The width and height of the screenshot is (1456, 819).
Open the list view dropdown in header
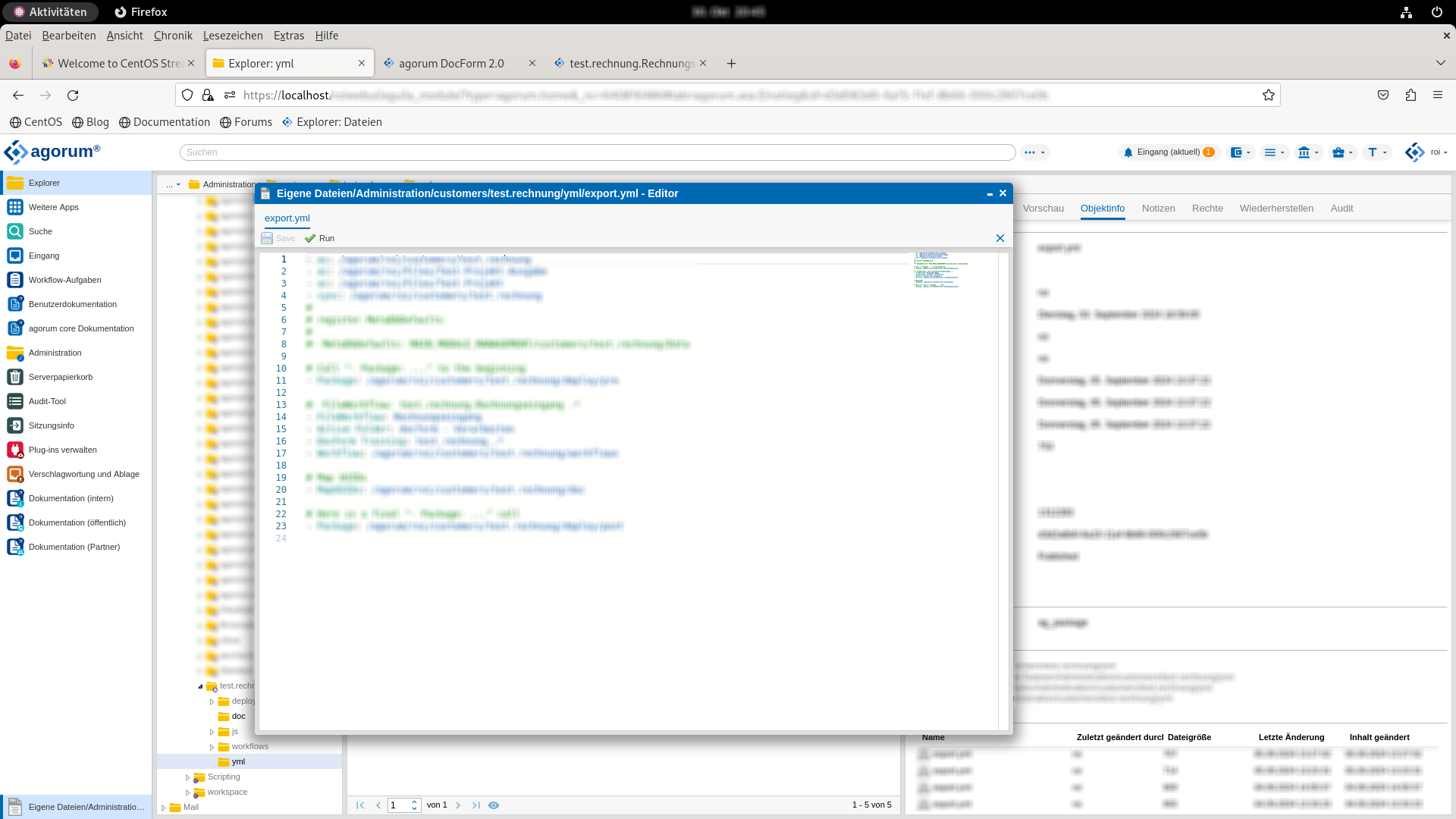1274,152
